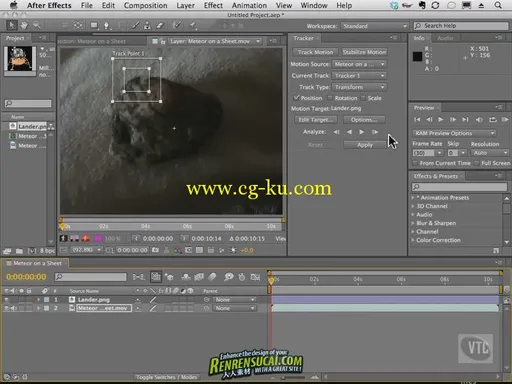The image size is (512, 384).
Task: Click in the Search Help field
Action: 461,26
